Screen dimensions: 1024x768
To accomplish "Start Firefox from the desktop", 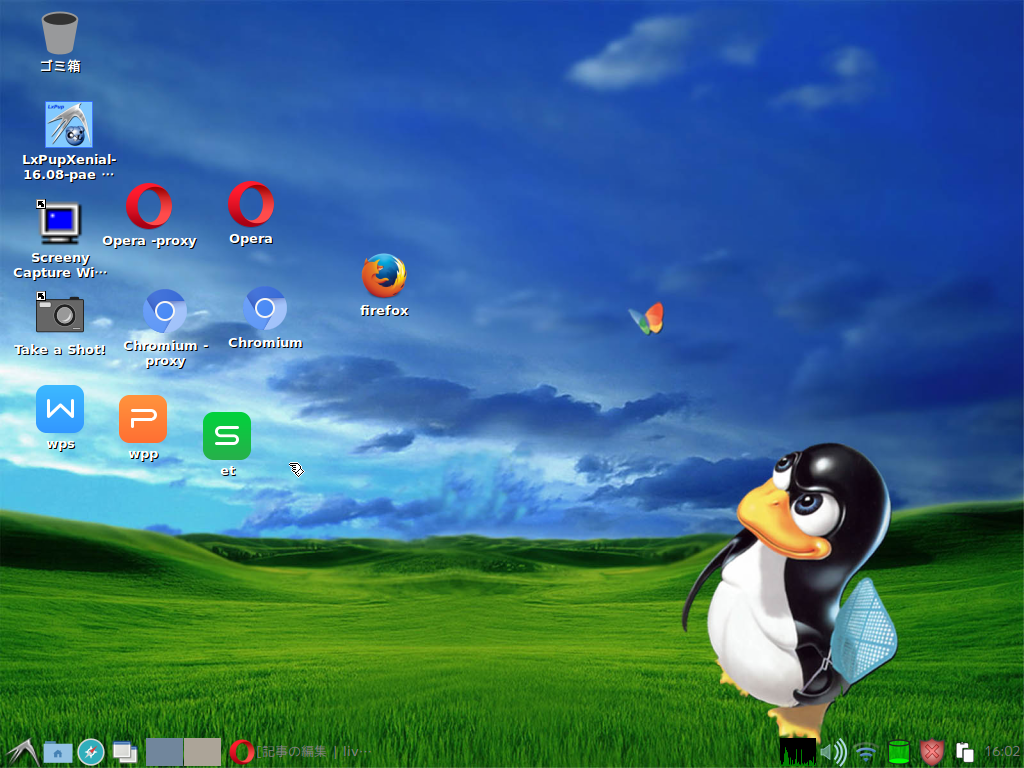I will pos(384,276).
